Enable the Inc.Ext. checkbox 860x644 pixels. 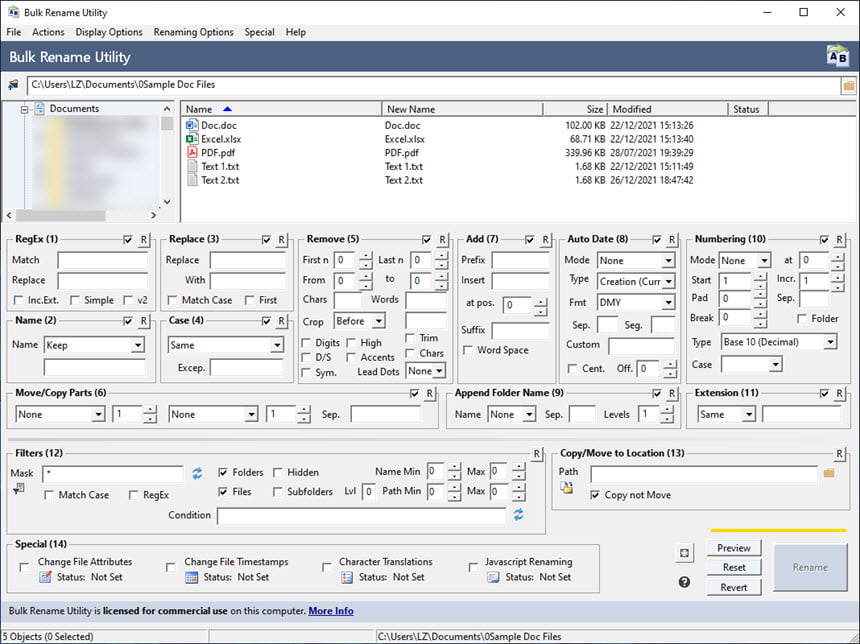pos(19,300)
